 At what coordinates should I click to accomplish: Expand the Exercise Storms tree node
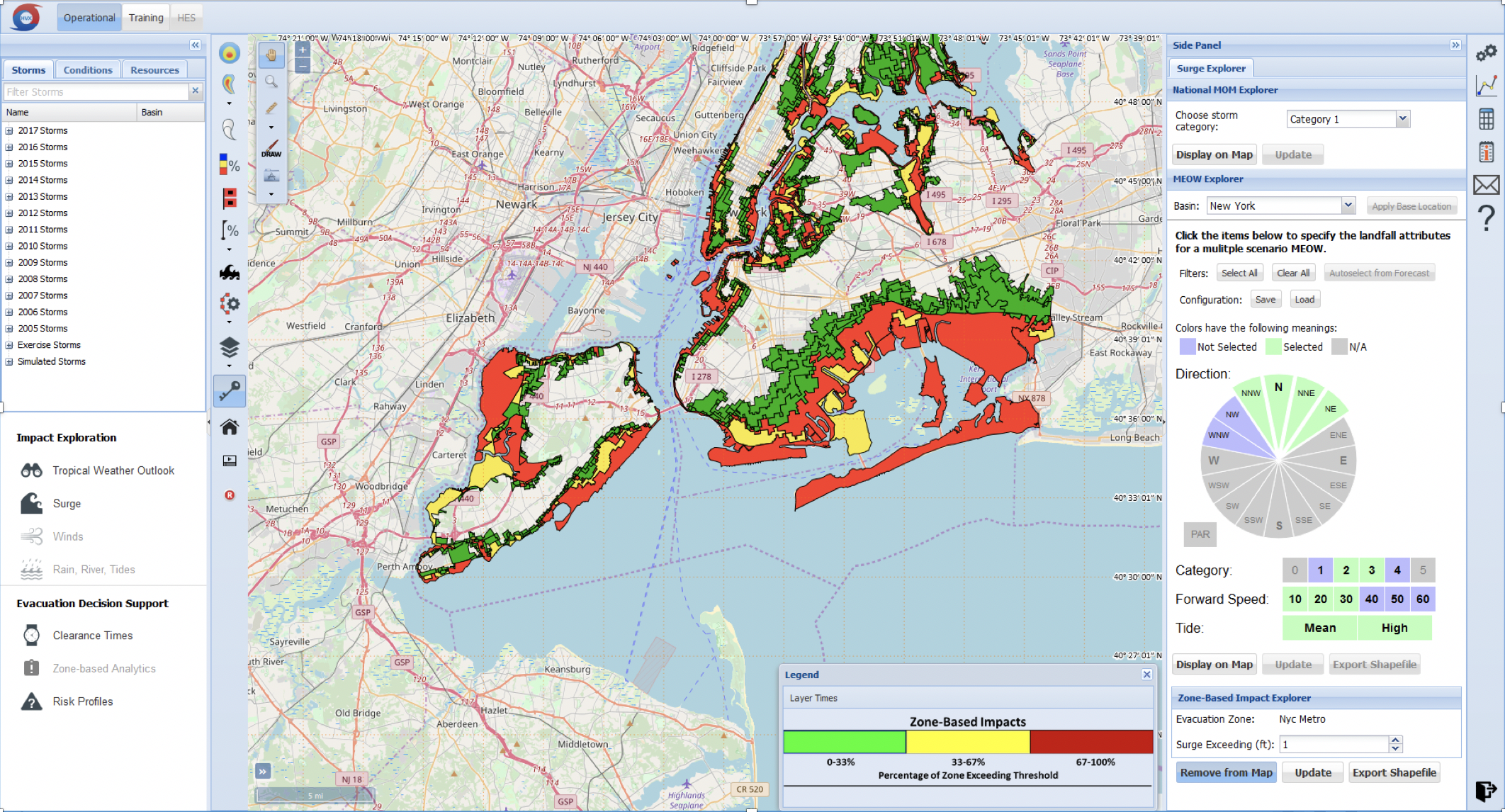[10, 345]
